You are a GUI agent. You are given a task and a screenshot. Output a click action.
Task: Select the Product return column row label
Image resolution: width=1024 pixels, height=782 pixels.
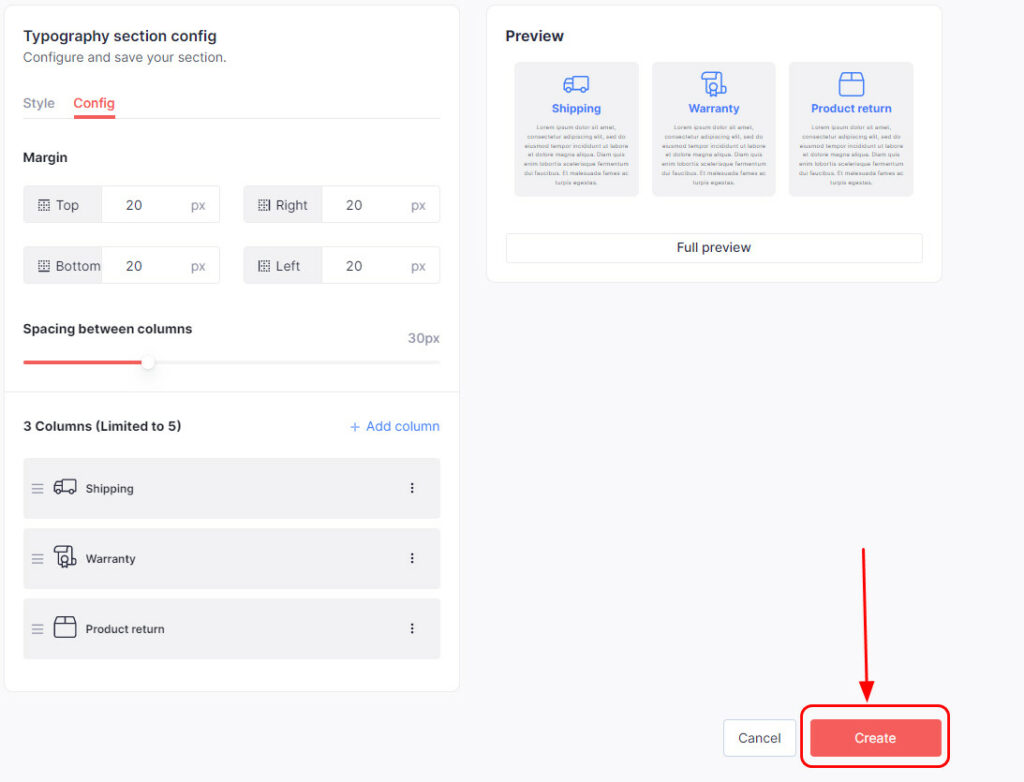125,629
